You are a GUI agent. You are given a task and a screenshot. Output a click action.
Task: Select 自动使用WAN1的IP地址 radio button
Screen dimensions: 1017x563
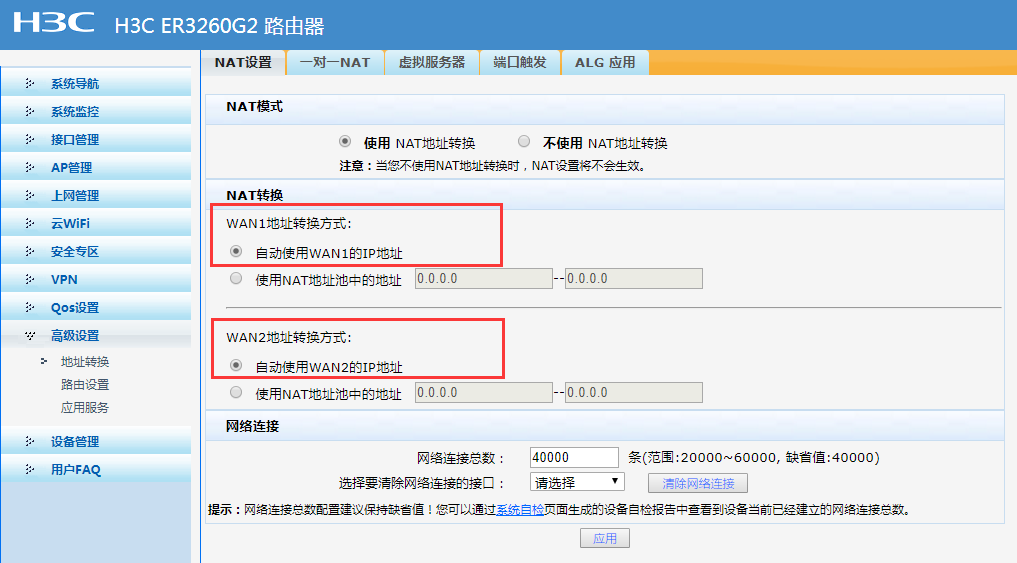coord(236,251)
